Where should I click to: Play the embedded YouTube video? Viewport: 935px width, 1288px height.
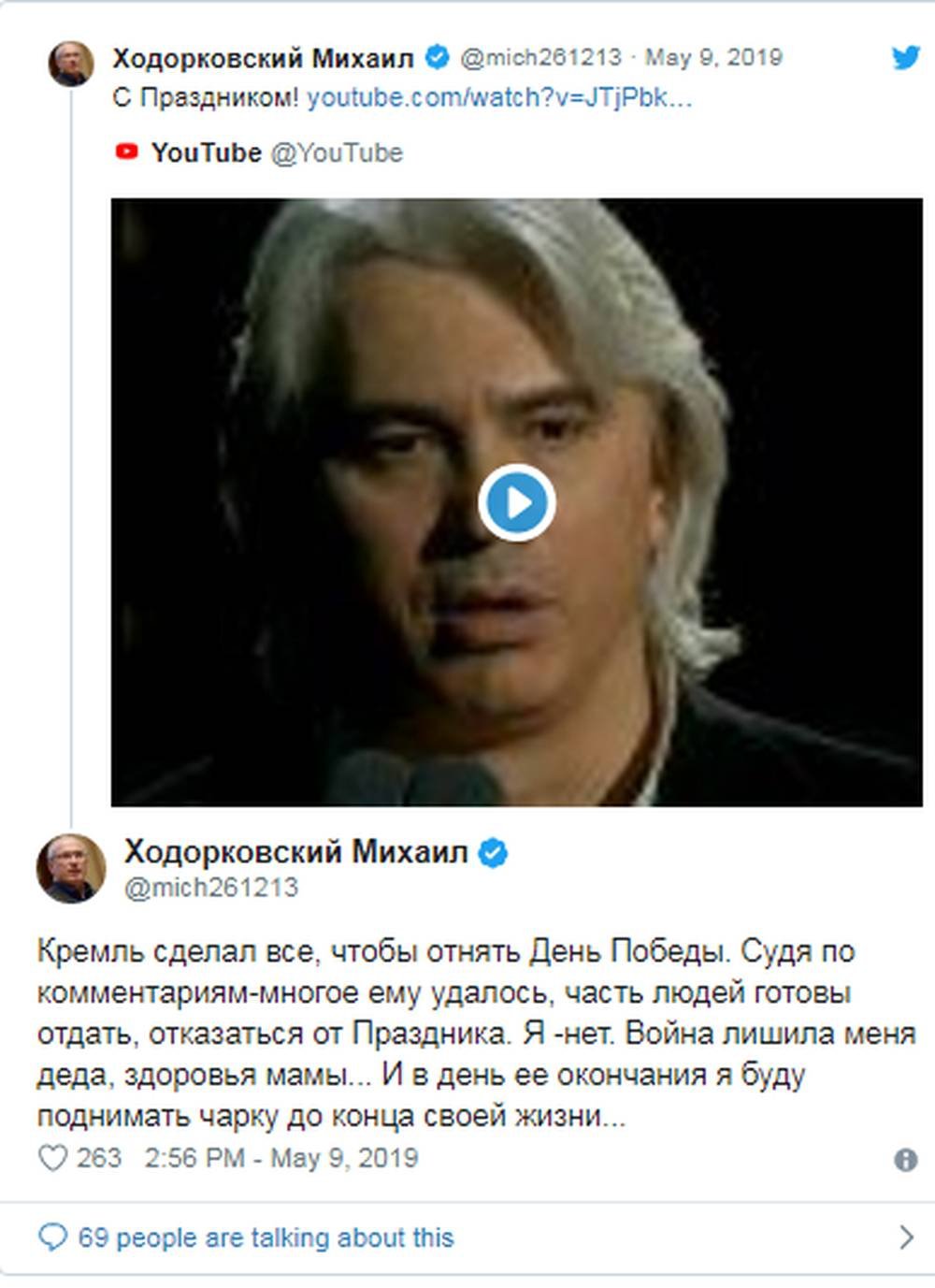point(517,503)
